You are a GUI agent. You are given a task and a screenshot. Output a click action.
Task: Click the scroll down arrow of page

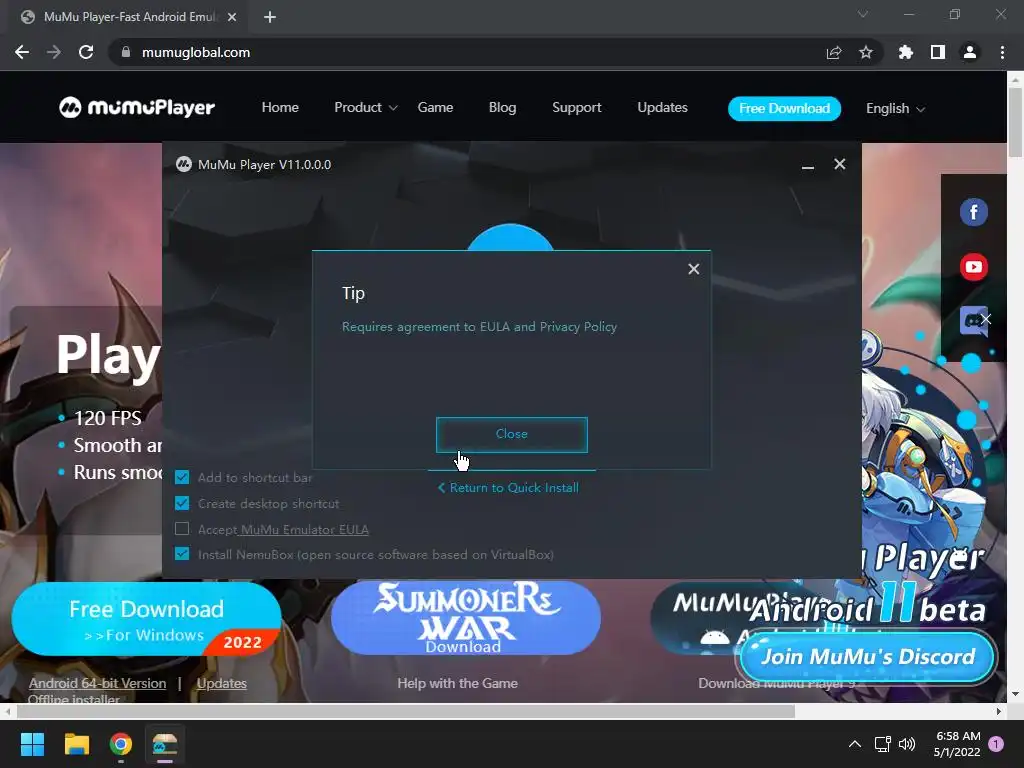click(x=1015, y=694)
